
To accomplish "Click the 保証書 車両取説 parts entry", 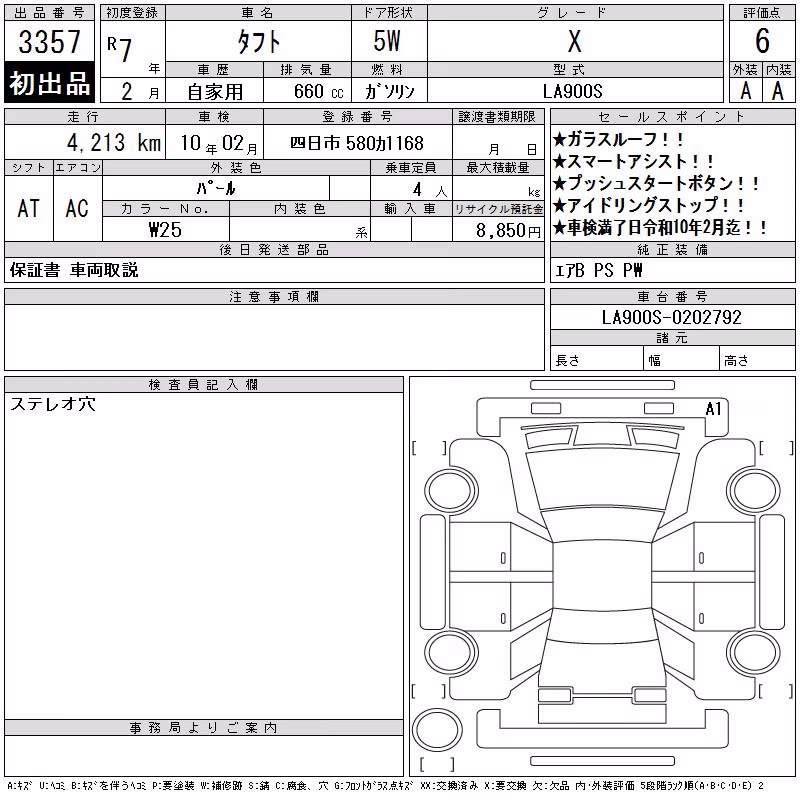I will click(x=74, y=270).
